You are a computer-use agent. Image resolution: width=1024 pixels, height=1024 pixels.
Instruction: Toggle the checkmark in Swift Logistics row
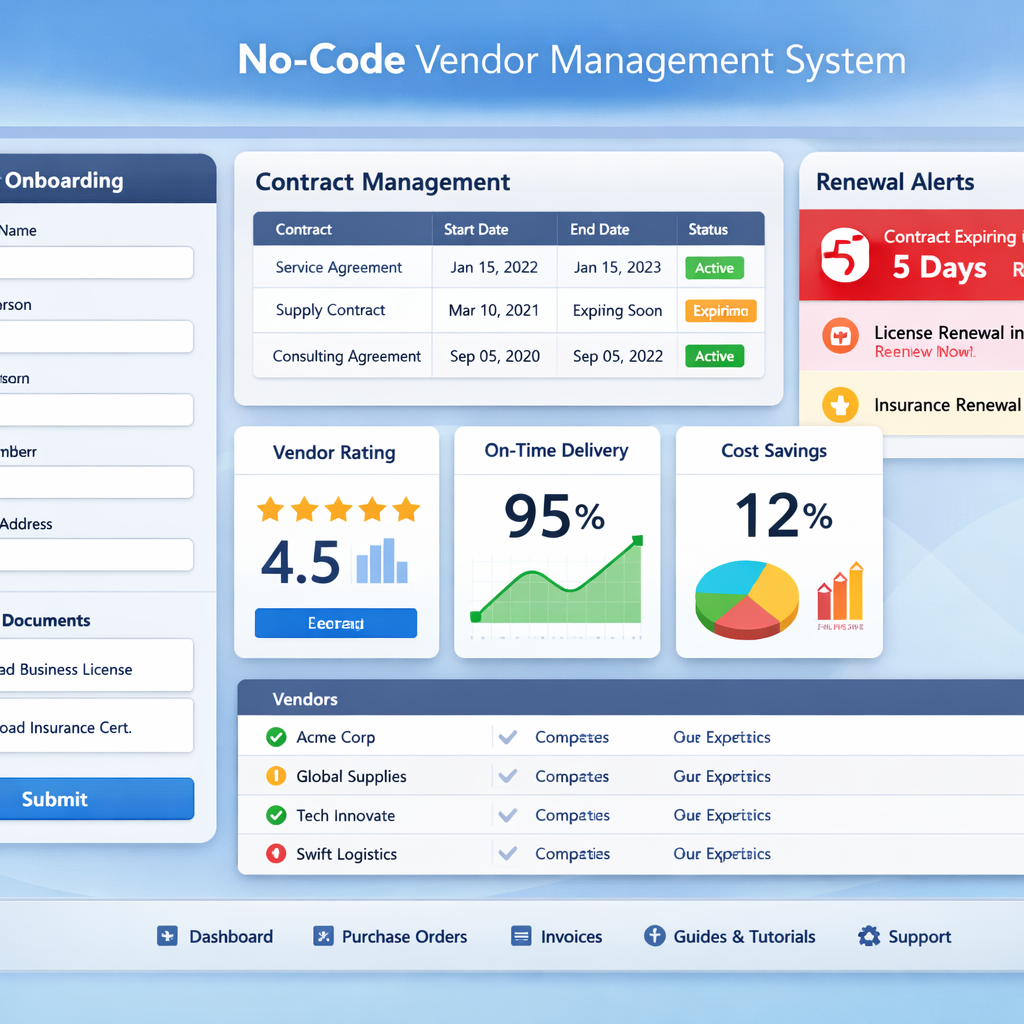point(507,854)
